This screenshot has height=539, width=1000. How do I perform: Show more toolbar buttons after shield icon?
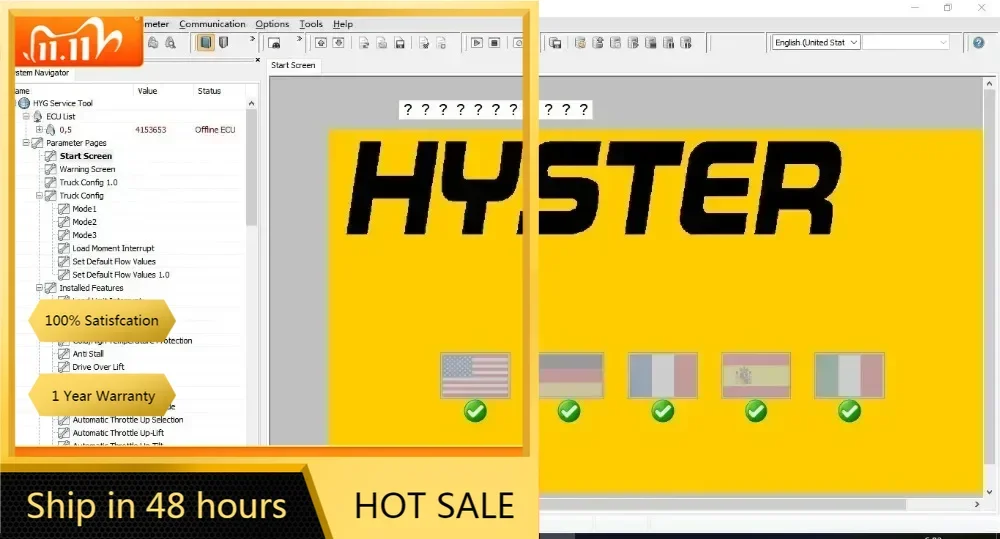pyautogui.click(x=253, y=39)
